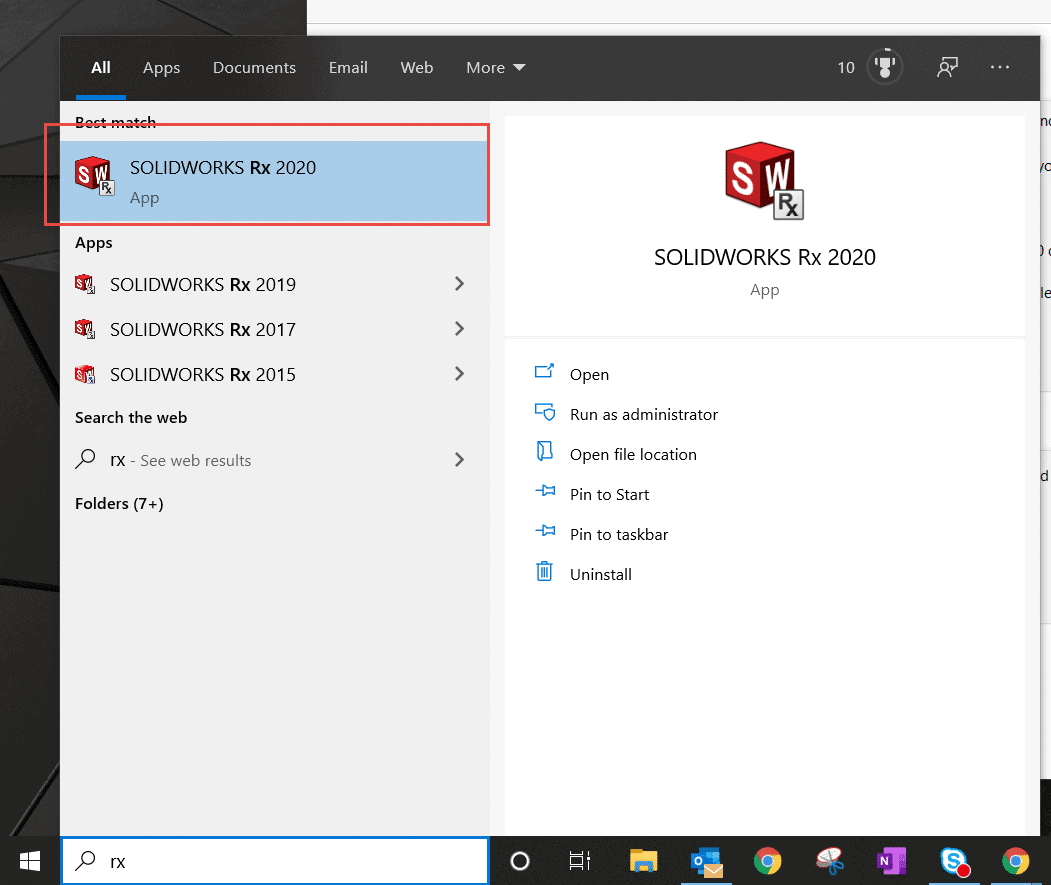Click the Cortana circle on the taskbar

(x=519, y=861)
